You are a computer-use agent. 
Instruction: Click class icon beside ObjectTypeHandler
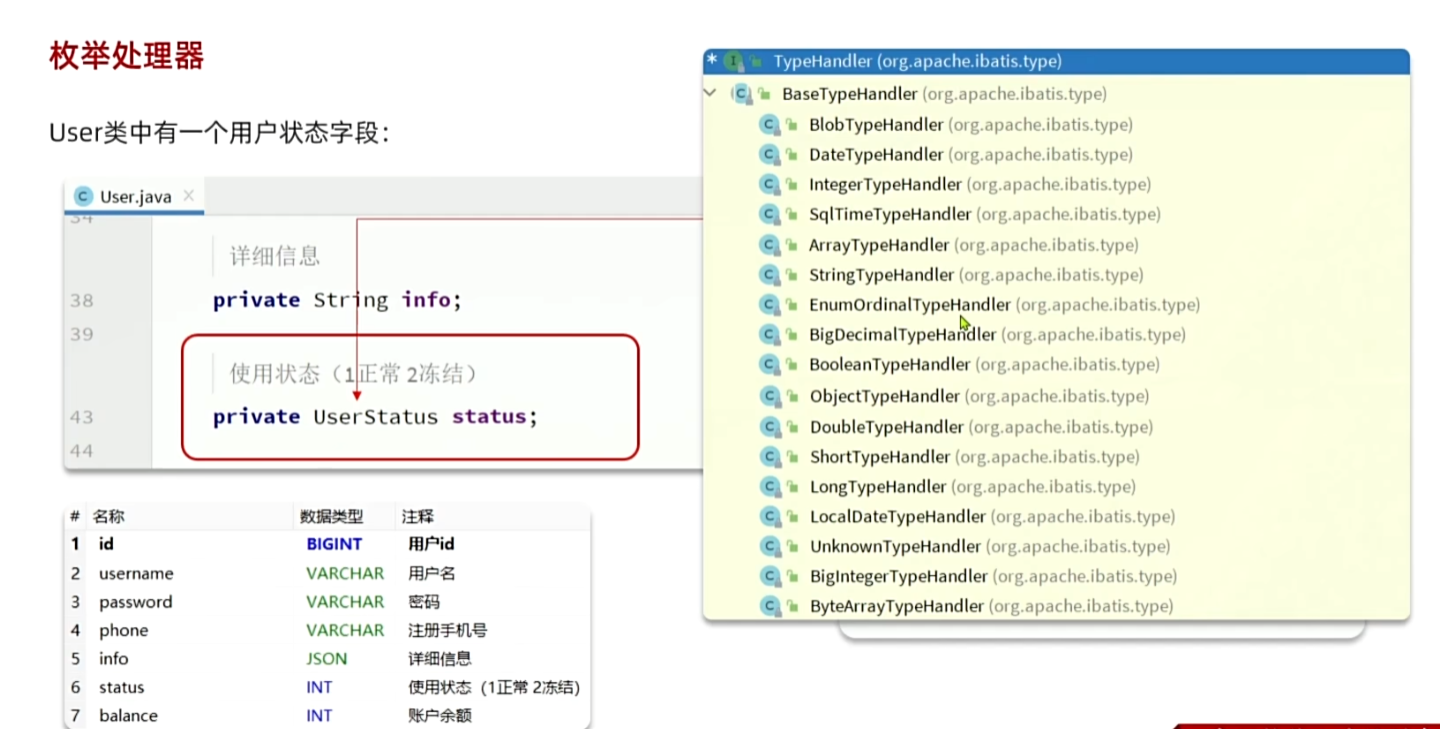click(x=769, y=397)
